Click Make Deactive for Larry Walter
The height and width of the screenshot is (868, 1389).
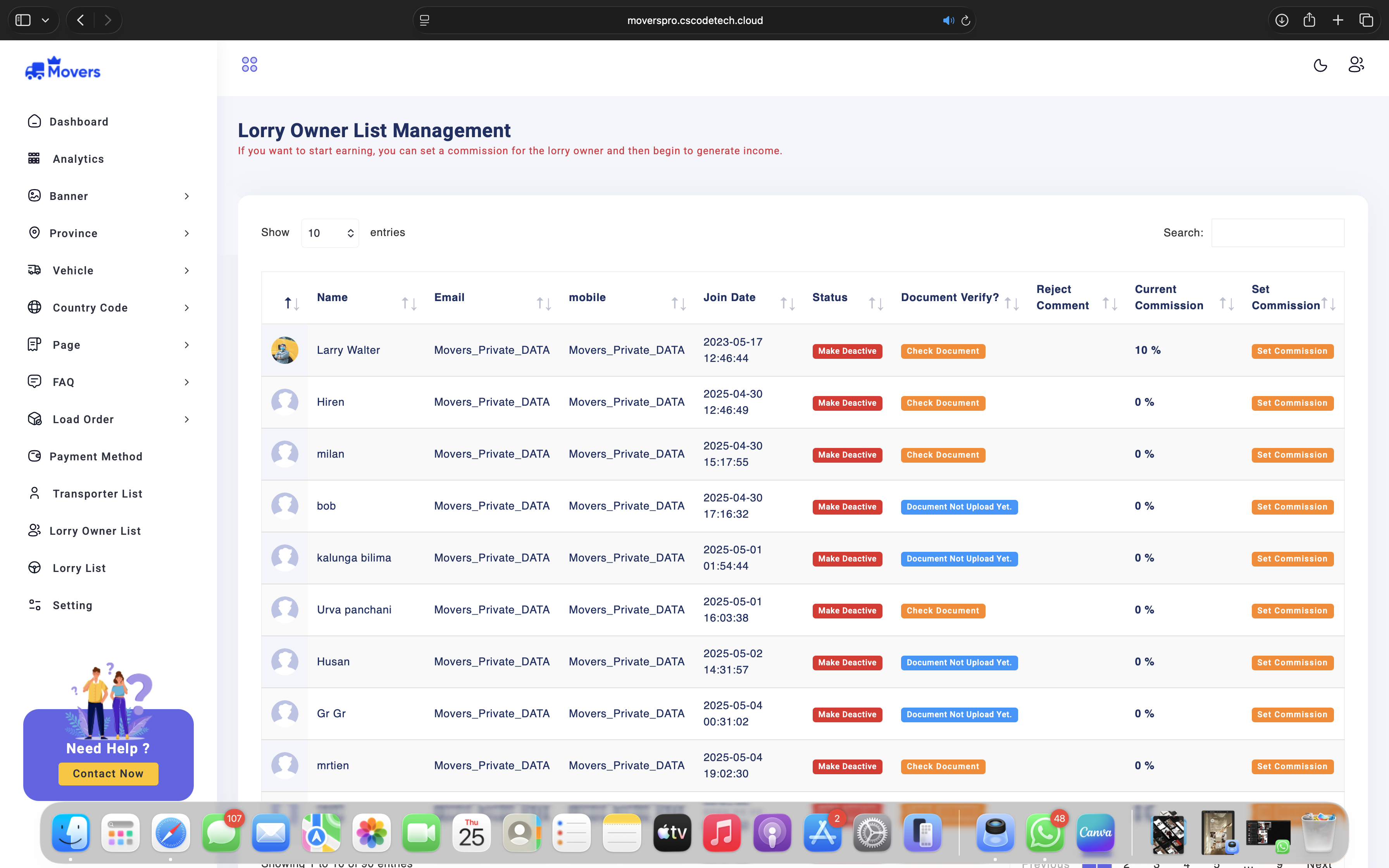(x=846, y=351)
